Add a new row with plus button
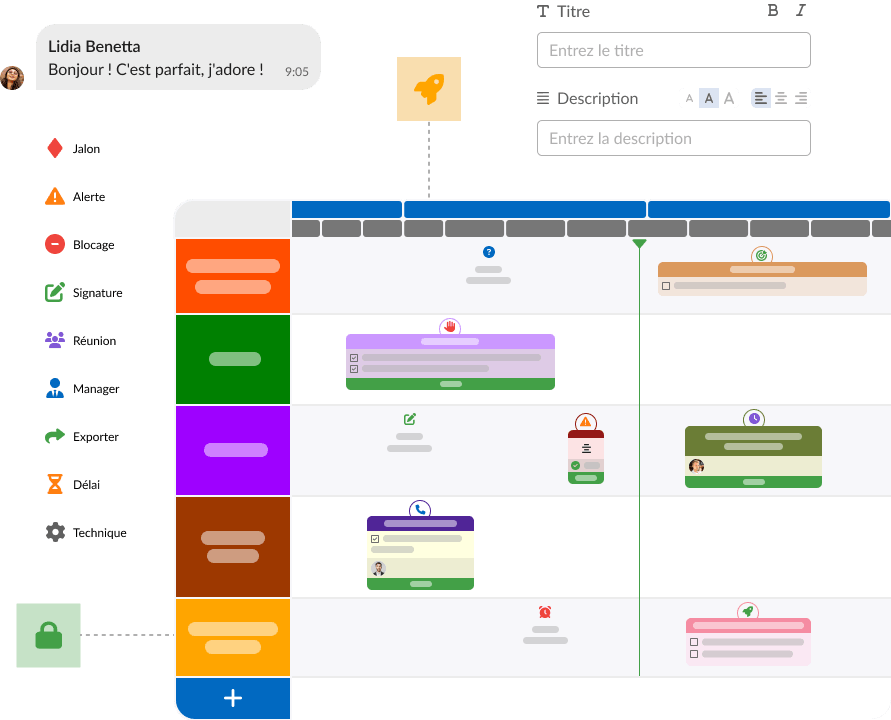The height and width of the screenshot is (720, 891). [233, 698]
